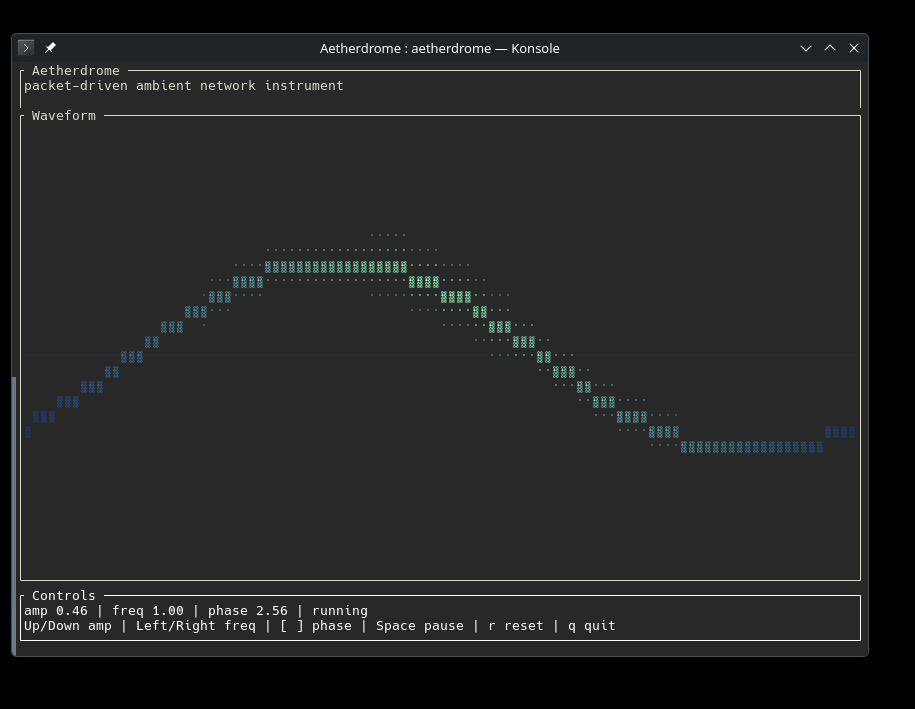915x709 pixels.
Task: Close the Konsole window
Action: point(854,48)
